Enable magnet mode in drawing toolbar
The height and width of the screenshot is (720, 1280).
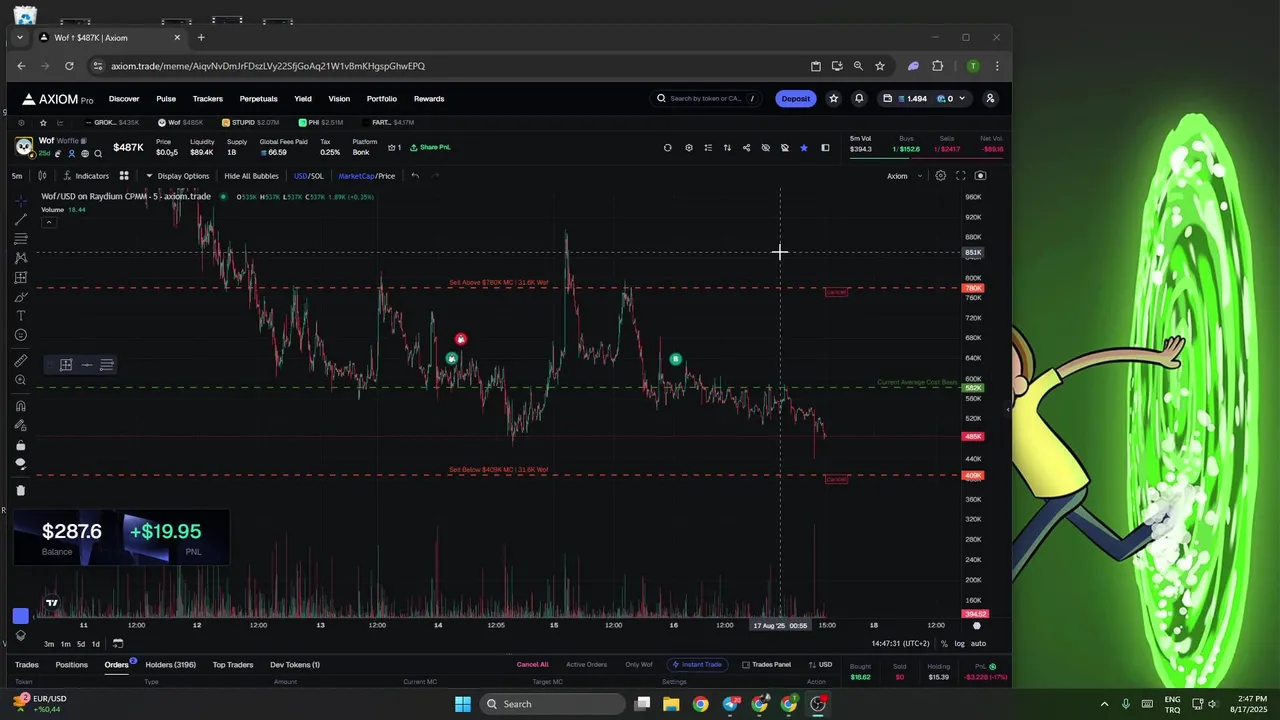[20, 406]
